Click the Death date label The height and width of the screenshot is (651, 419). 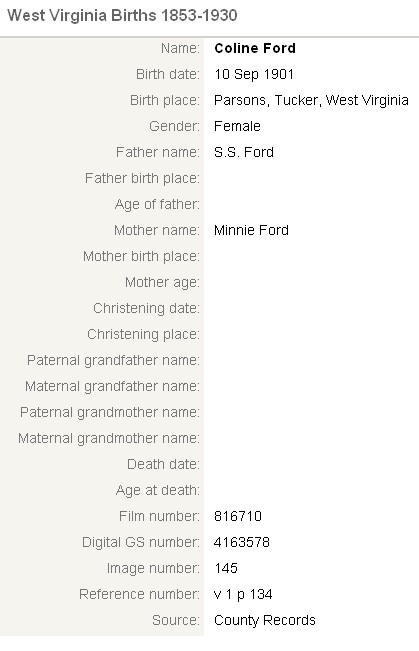point(163,465)
